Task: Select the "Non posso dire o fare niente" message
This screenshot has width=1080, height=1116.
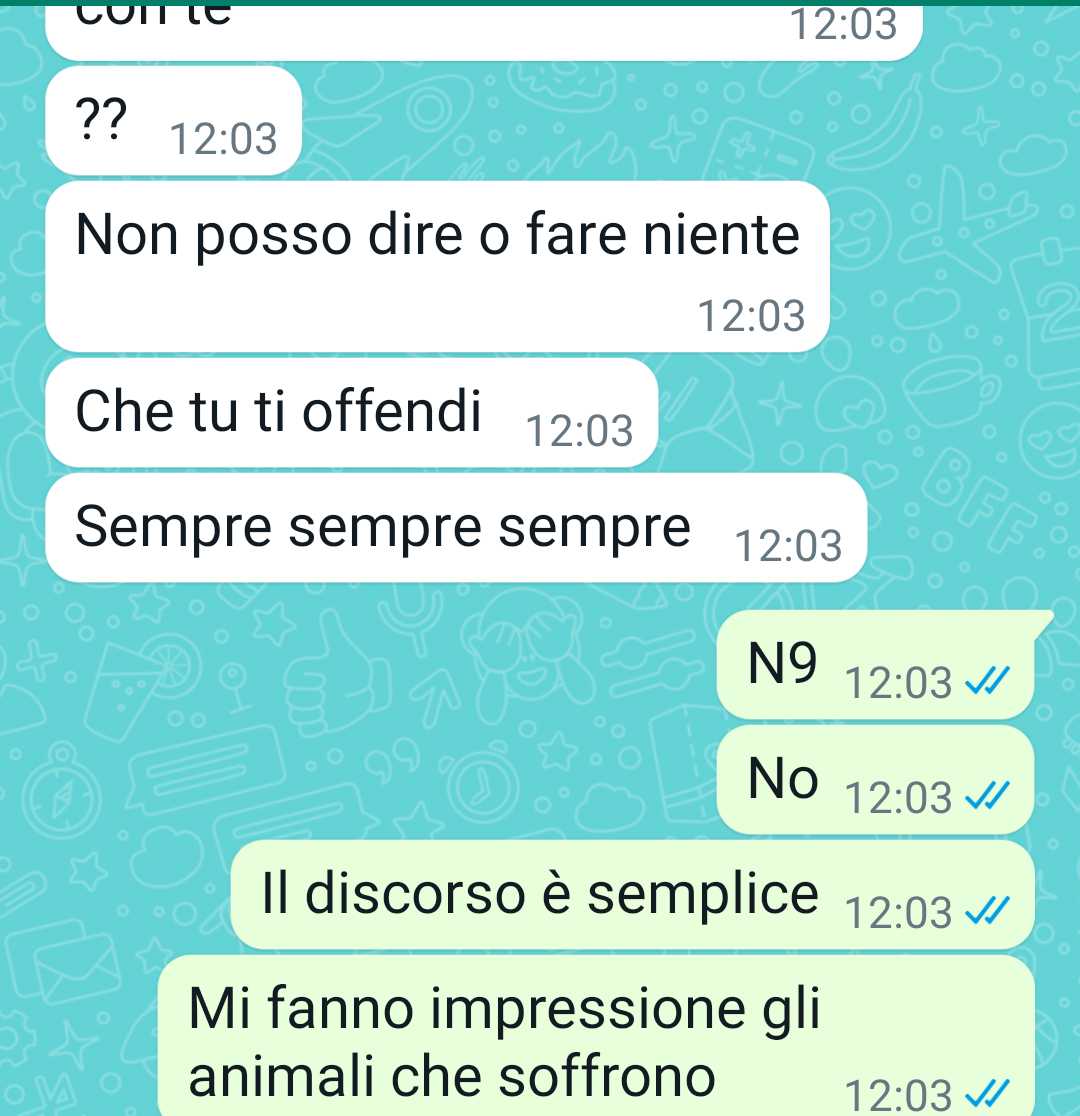Action: coord(438,266)
